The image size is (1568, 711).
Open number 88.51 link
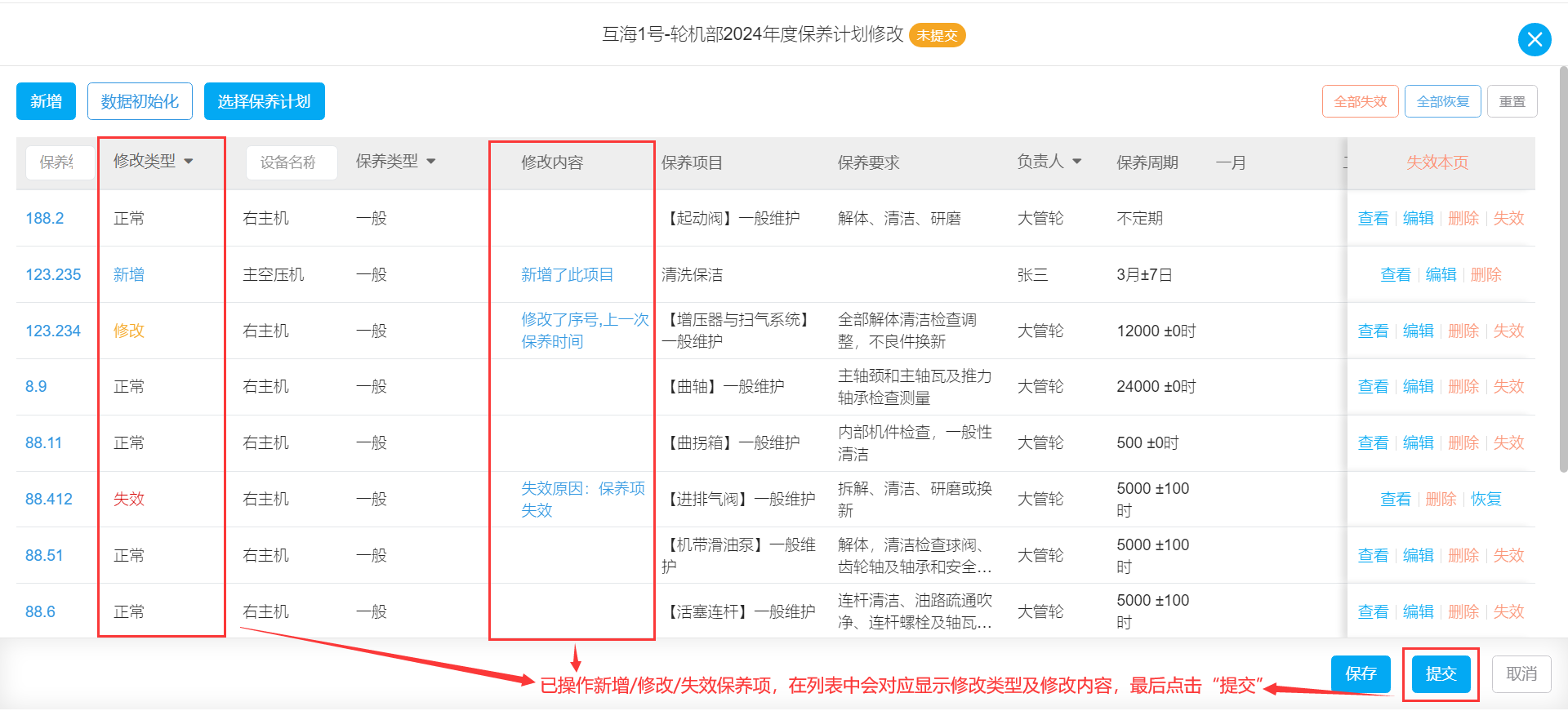(x=44, y=555)
